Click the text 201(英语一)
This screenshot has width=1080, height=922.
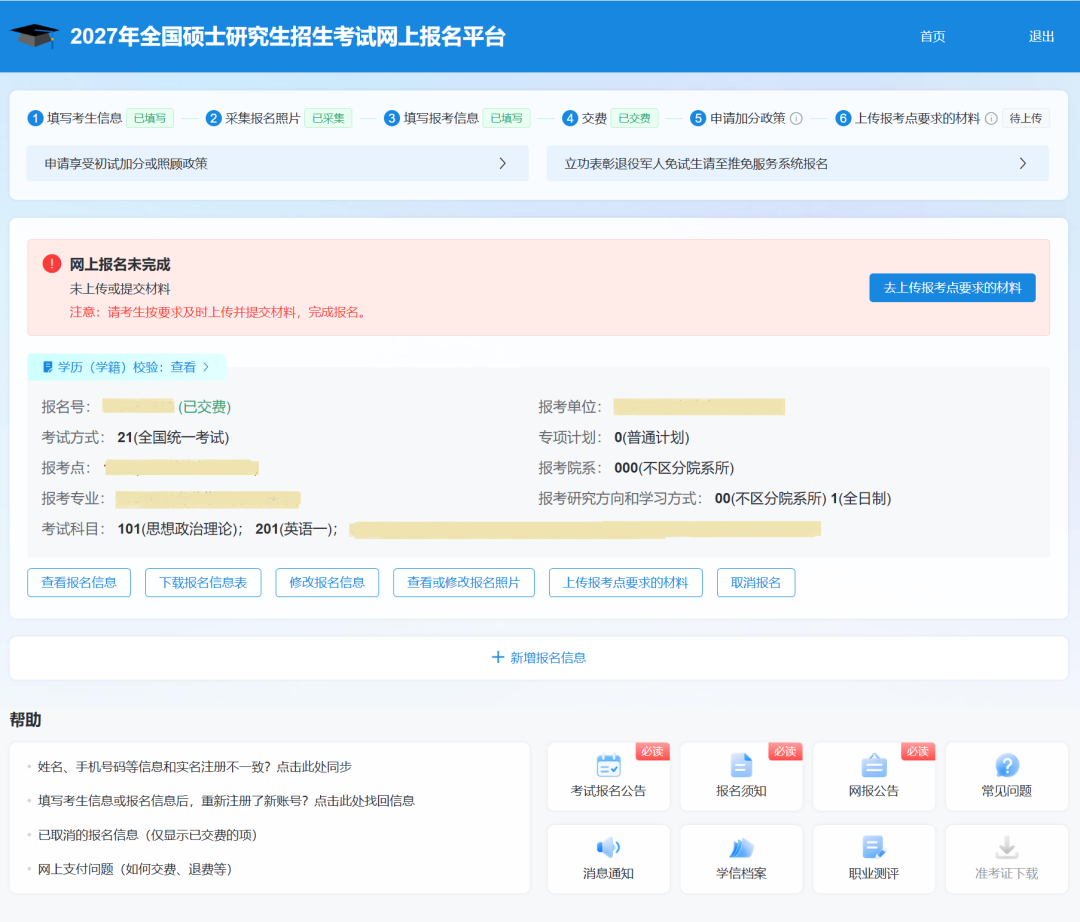point(295,529)
